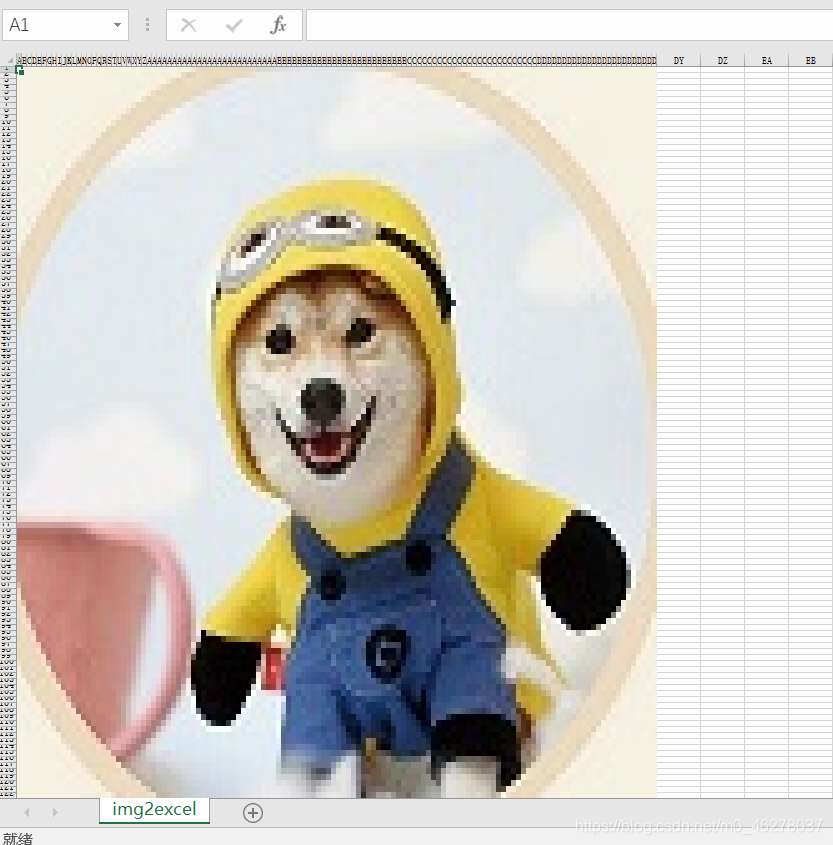Click the blog.csdn.net watermark link
Screen dimensions: 833x845
(700, 827)
